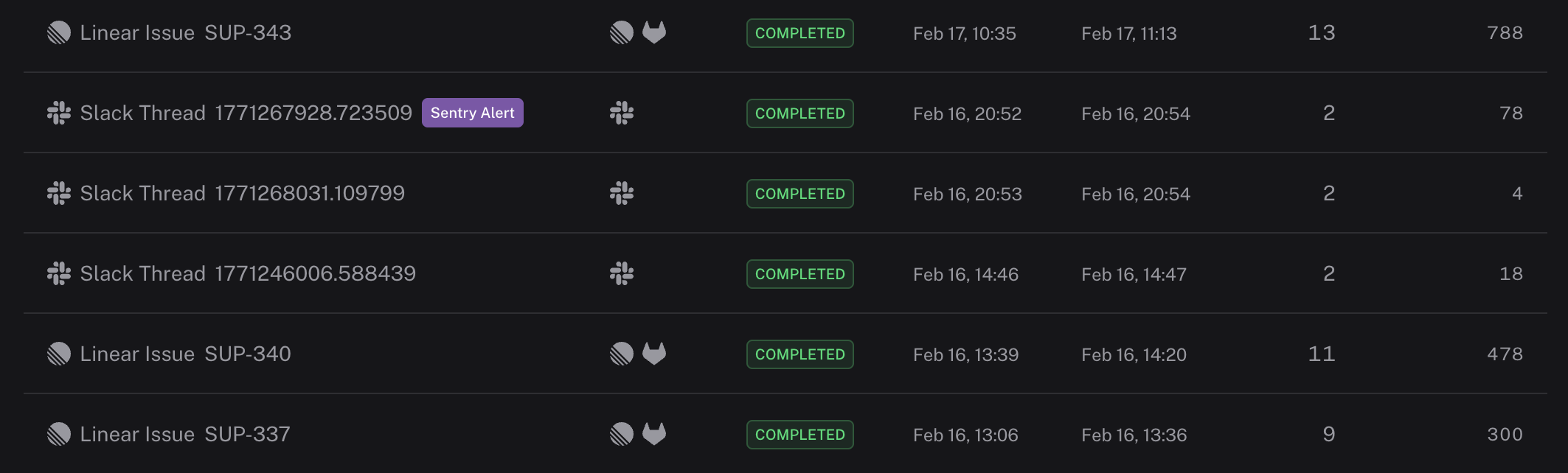This screenshot has width=1568, height=473.
Task: Click the Sentry Alert badge
Action: (472, 113)
